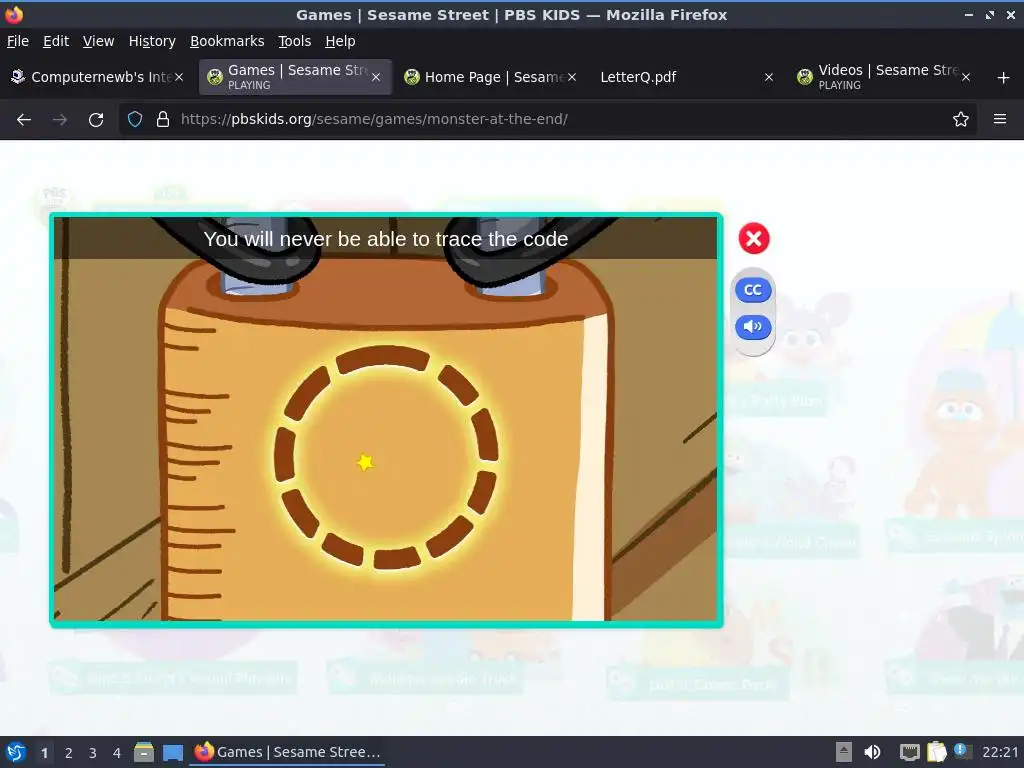Viewport: 1024px width, 768px height.
Task: Open the Edit menu
Action: 56,41
